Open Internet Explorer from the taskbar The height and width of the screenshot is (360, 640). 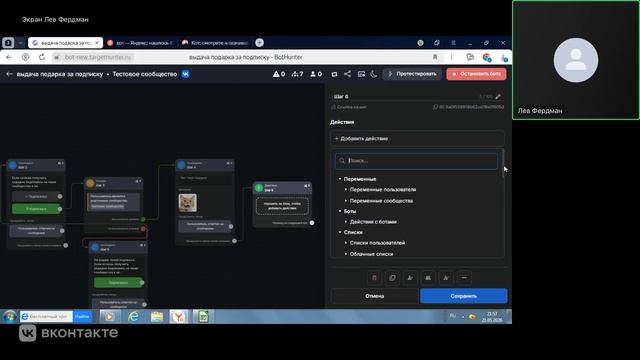coord(133,316)
